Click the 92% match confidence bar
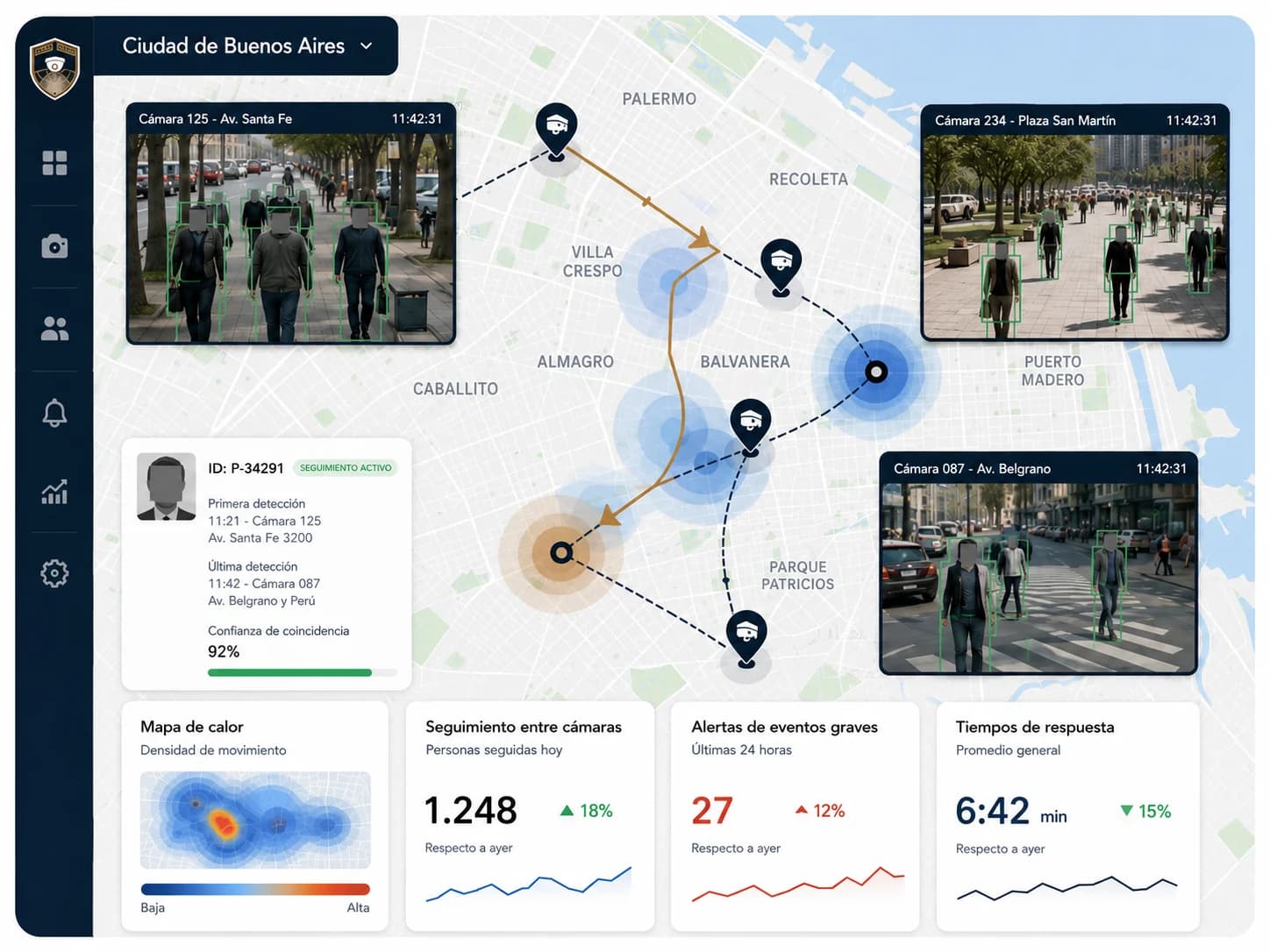 click(x=303, y=672)
